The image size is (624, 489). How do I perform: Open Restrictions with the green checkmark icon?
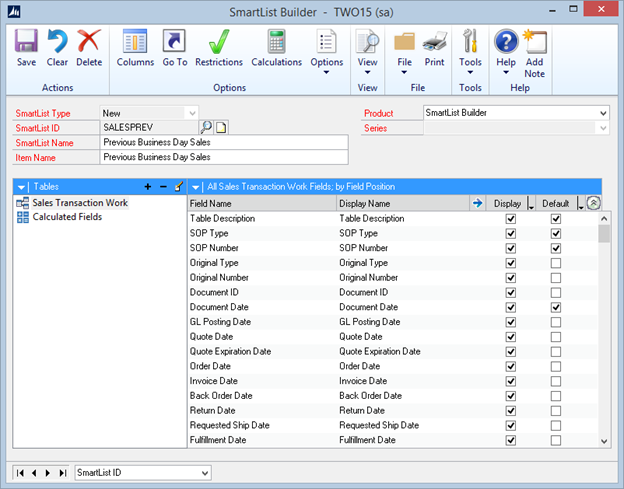point(219,41)
